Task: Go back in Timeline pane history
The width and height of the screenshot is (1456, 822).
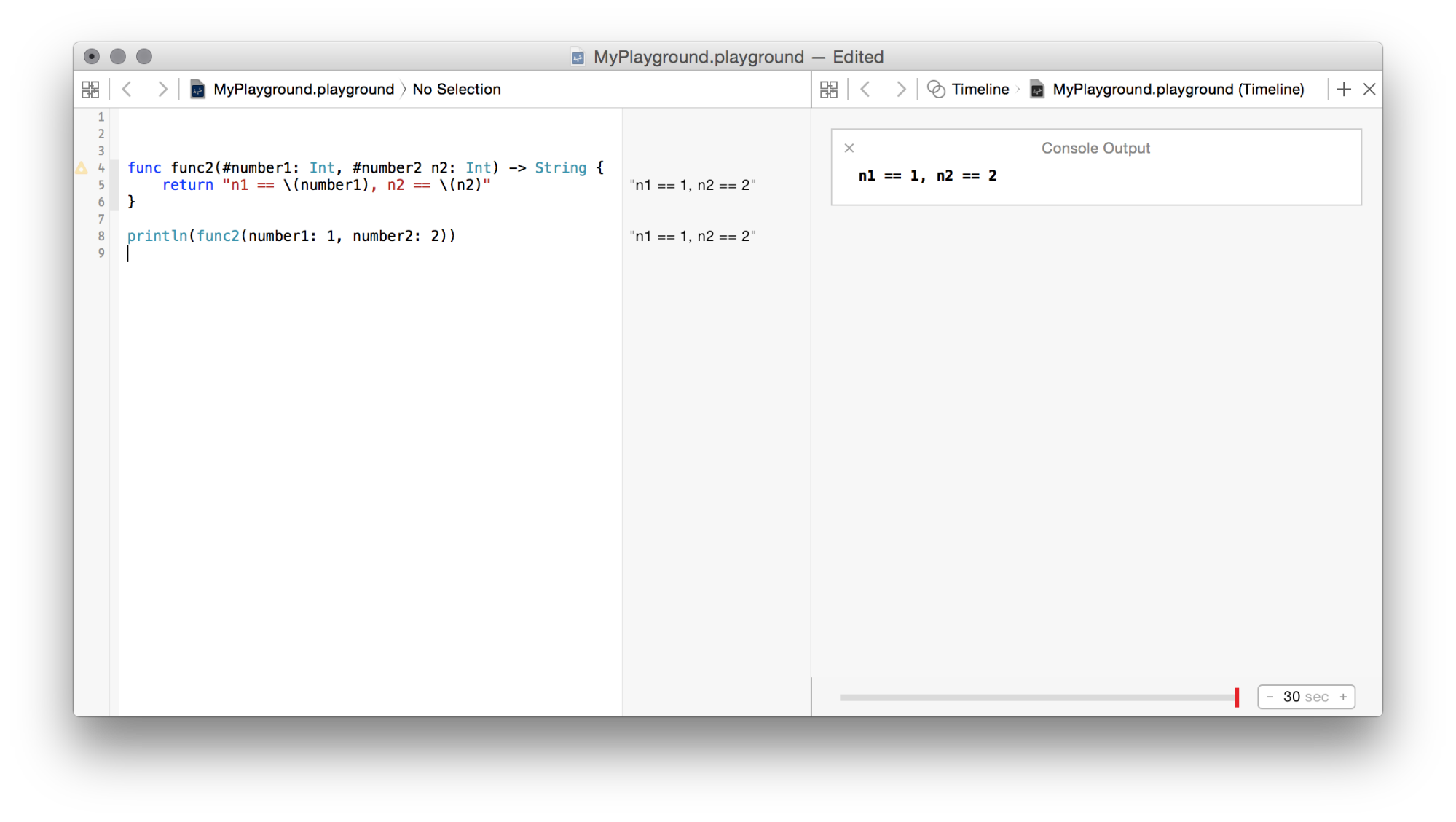Action: coord(866,90)
